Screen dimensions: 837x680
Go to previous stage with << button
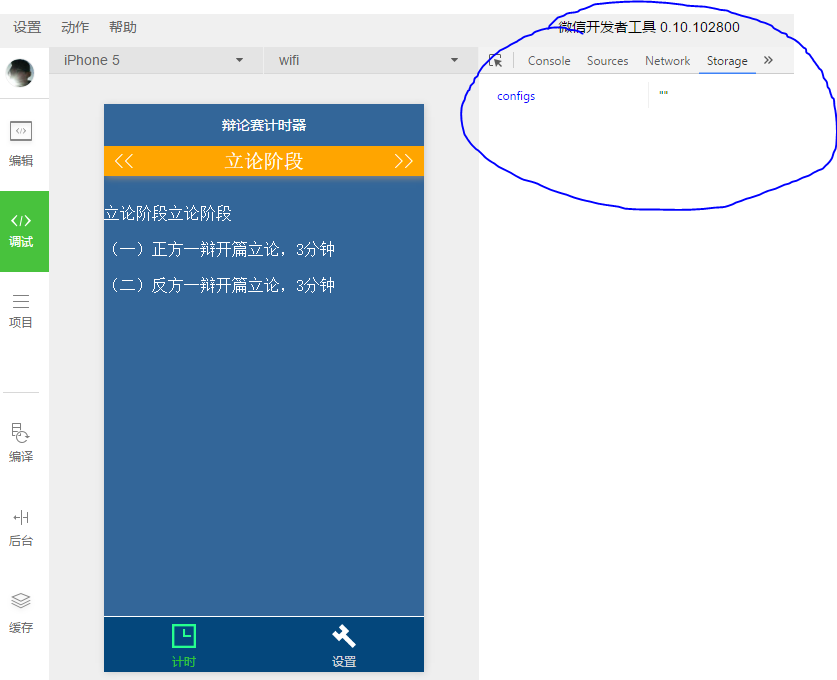pyautogui.click(x=124, y=161)
